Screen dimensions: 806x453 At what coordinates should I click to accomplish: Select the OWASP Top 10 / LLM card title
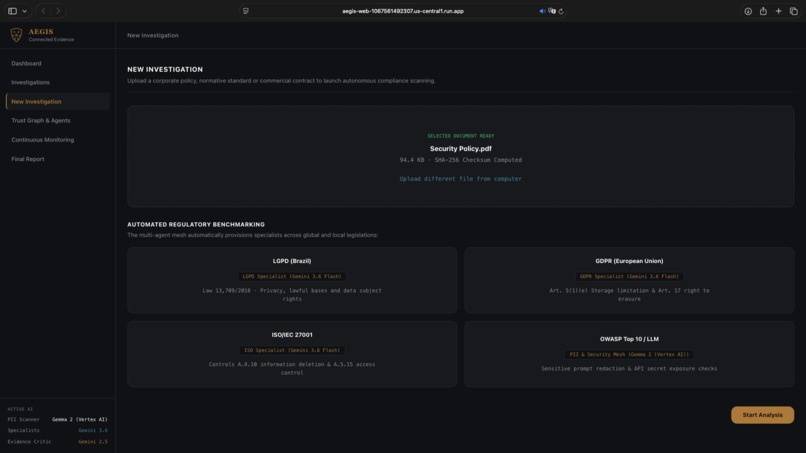pyautogui.click(x=629, y=339)
